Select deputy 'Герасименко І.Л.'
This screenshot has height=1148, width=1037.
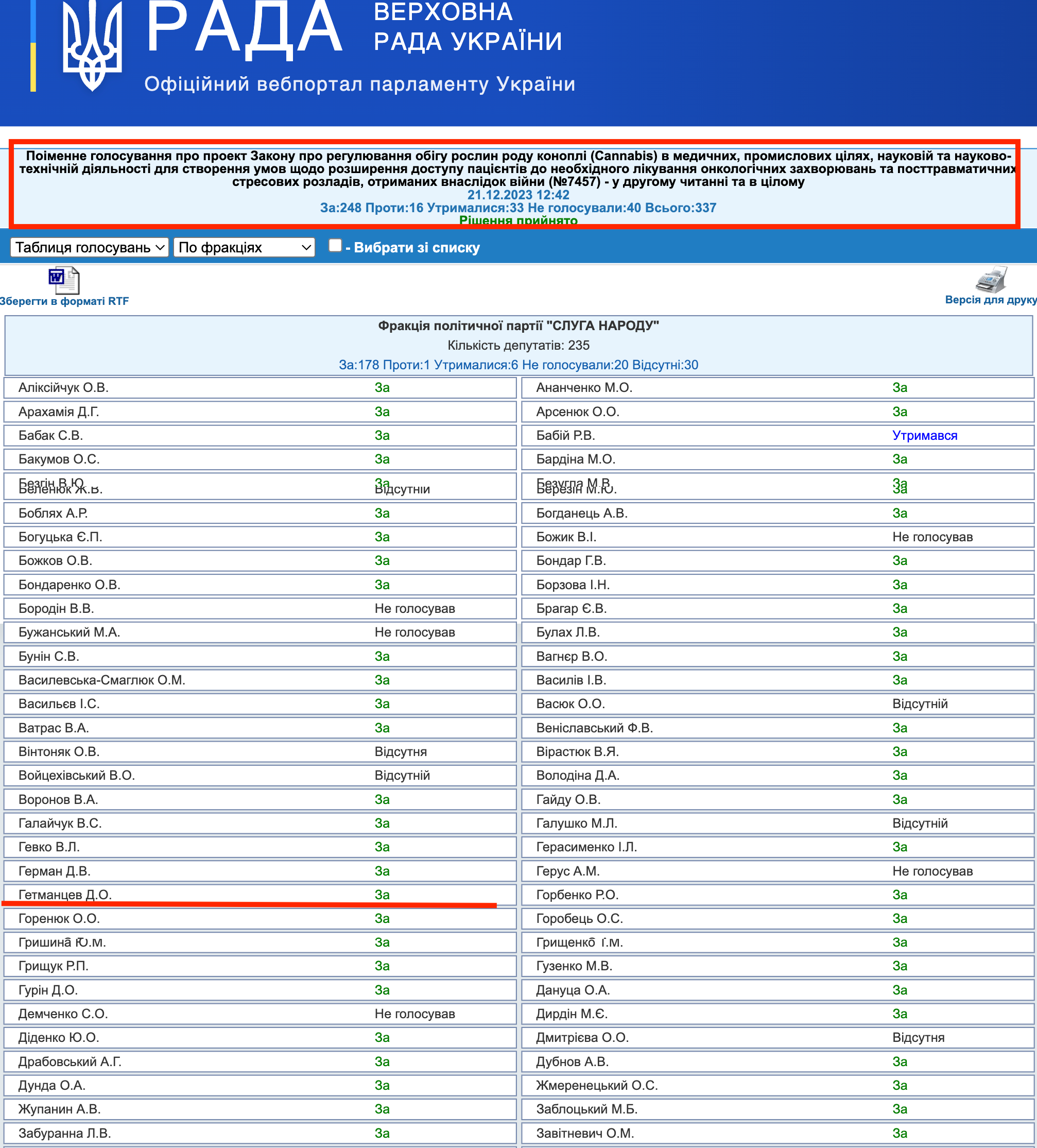[586, 847]
